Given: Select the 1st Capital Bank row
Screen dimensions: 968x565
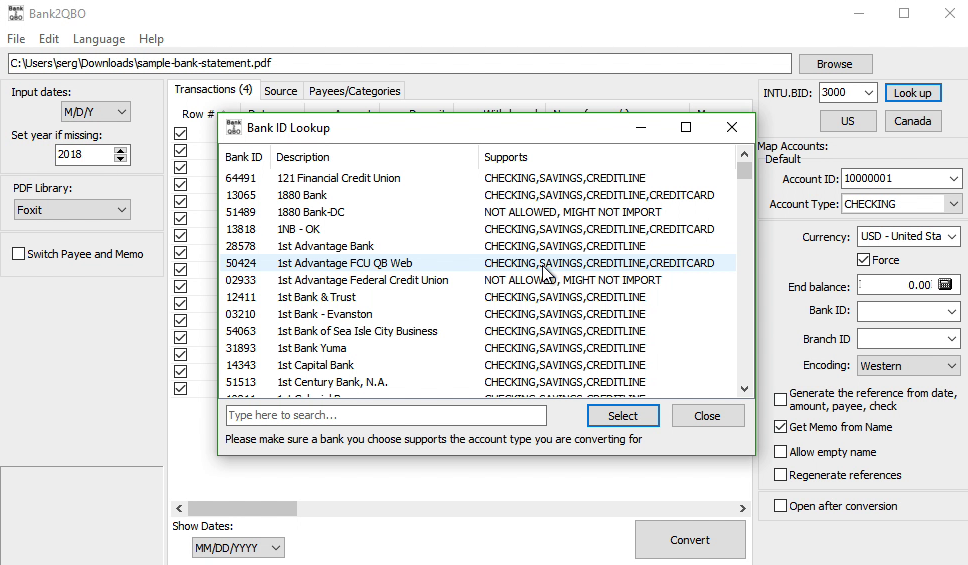Looking at the screenshot, I should pyautogui.click(x=477, y=365).
